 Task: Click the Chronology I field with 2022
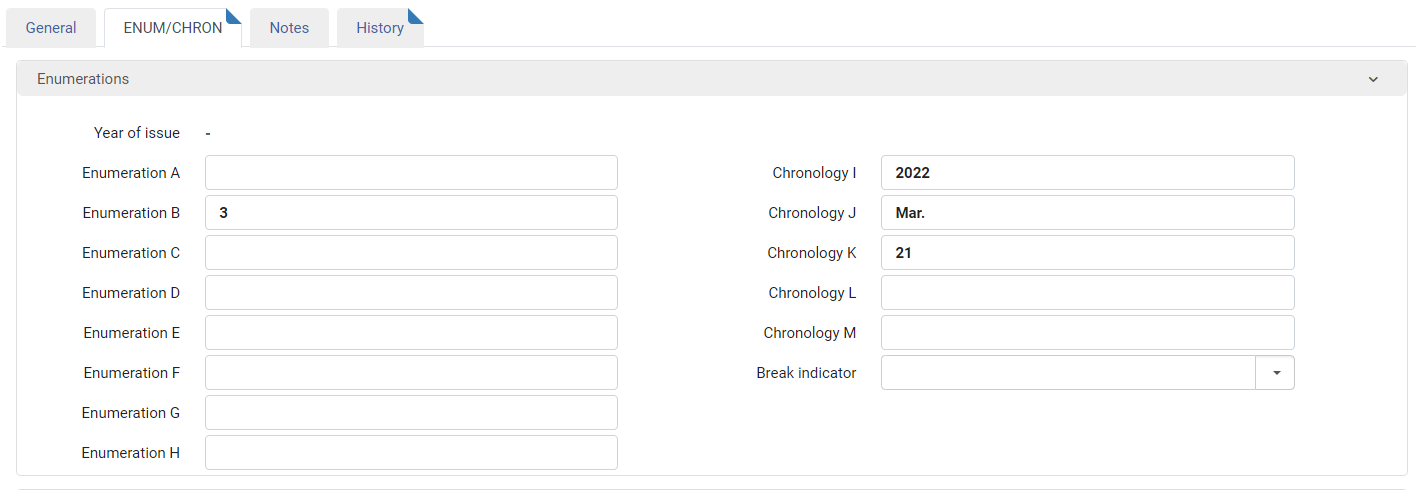[1088, 173]
